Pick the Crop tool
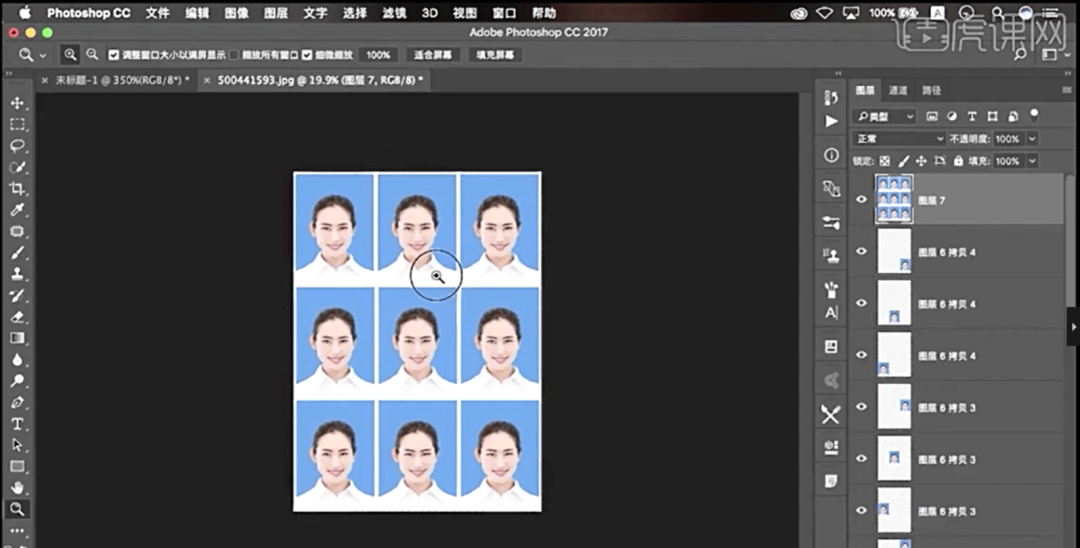This screenshot has height=548, width=1080. point(18,188)
